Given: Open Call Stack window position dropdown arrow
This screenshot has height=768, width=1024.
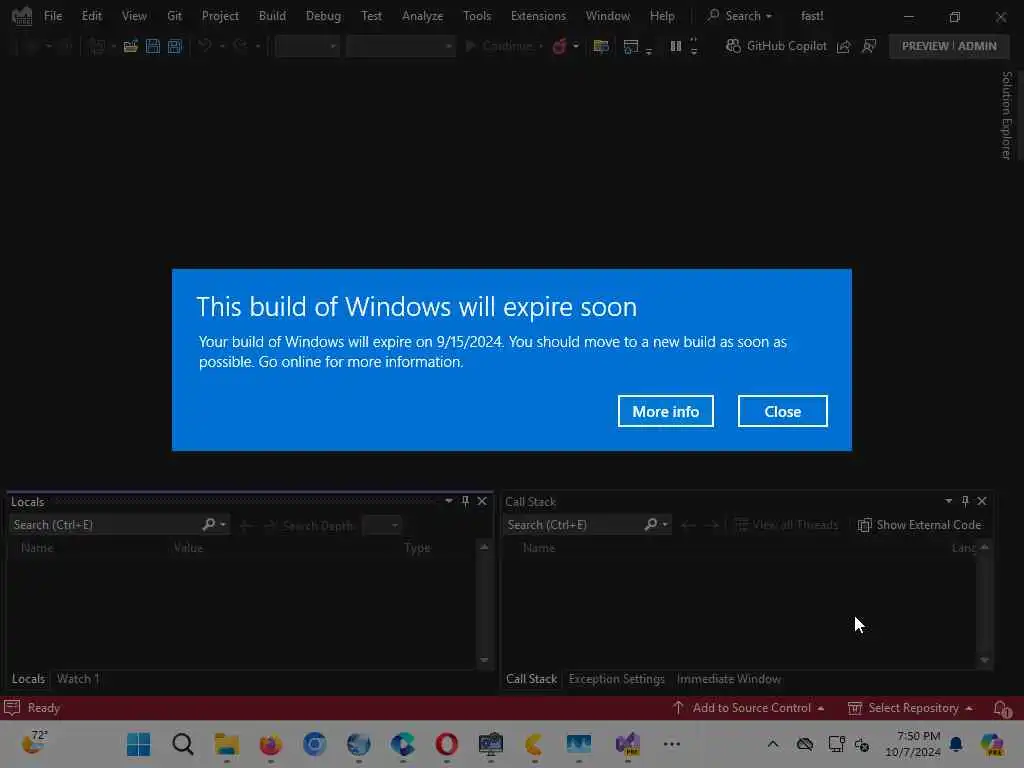Looking at the screenshot, I should 948,501.
